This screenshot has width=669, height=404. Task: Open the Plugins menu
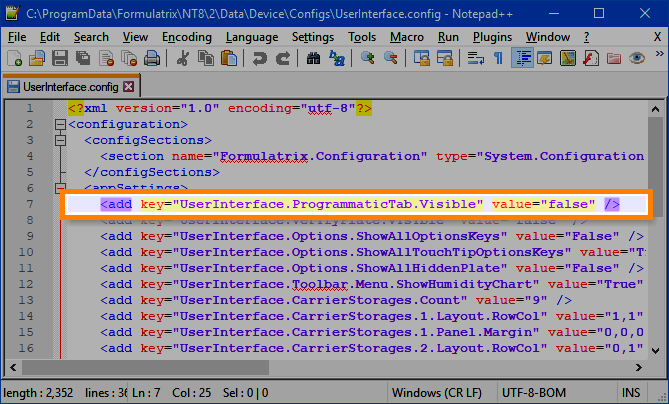click(x=490, y=37)
